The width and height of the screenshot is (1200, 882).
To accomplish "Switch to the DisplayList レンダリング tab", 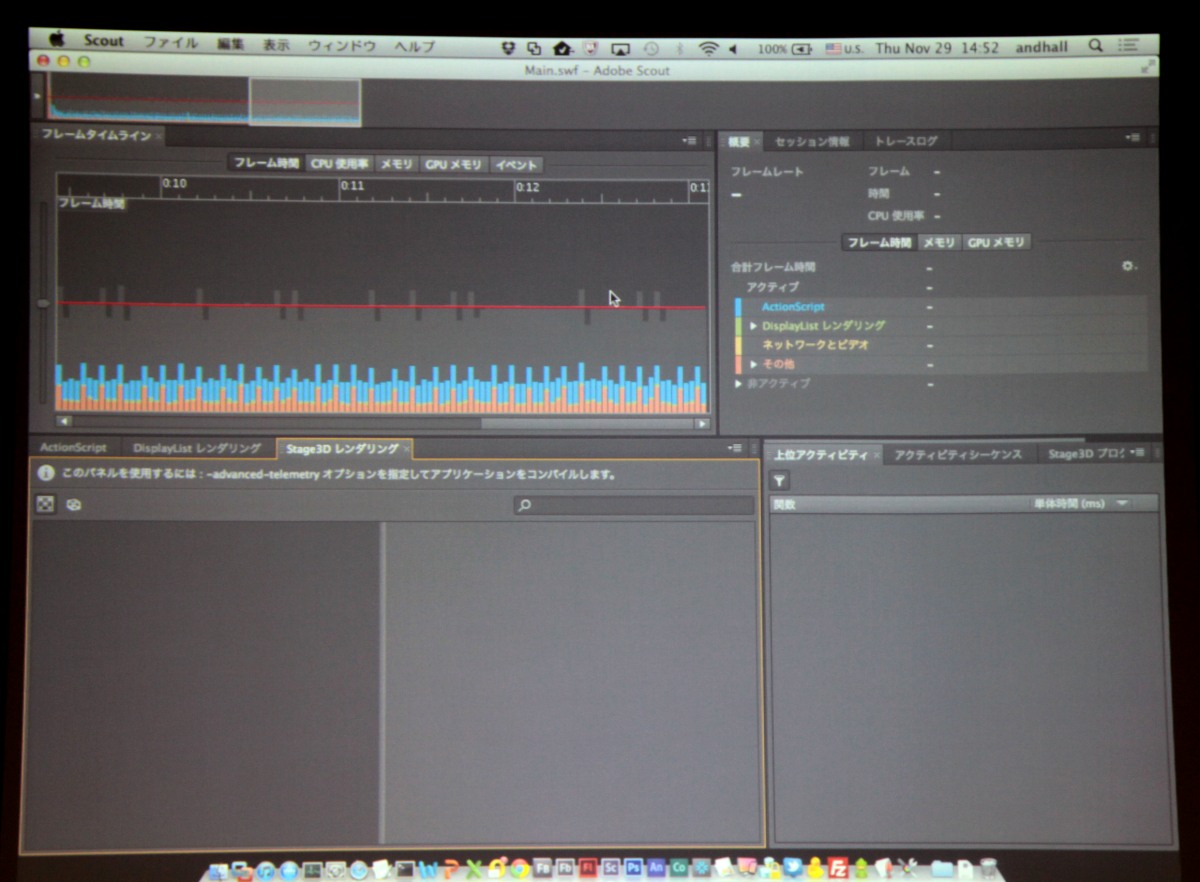I will pyautogui.click(x=196, y=448).
